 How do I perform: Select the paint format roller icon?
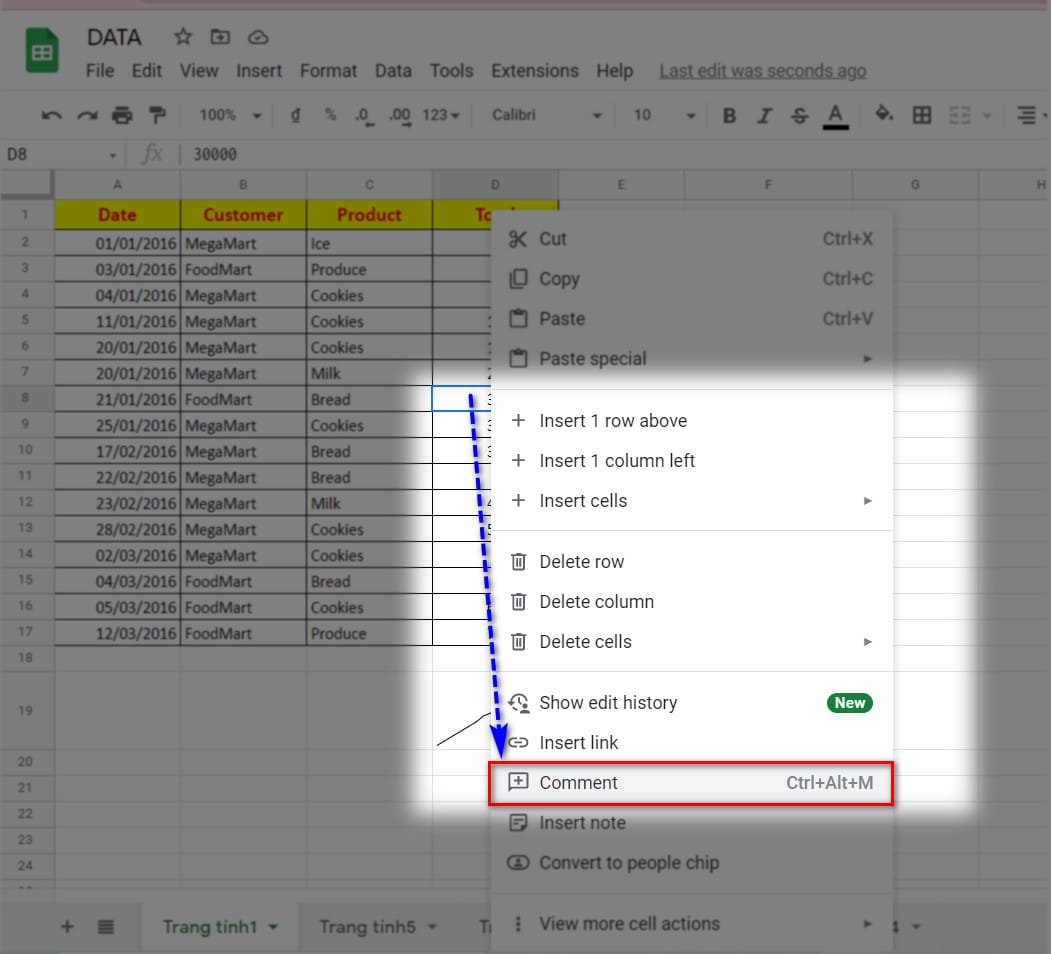coord(157,115)
